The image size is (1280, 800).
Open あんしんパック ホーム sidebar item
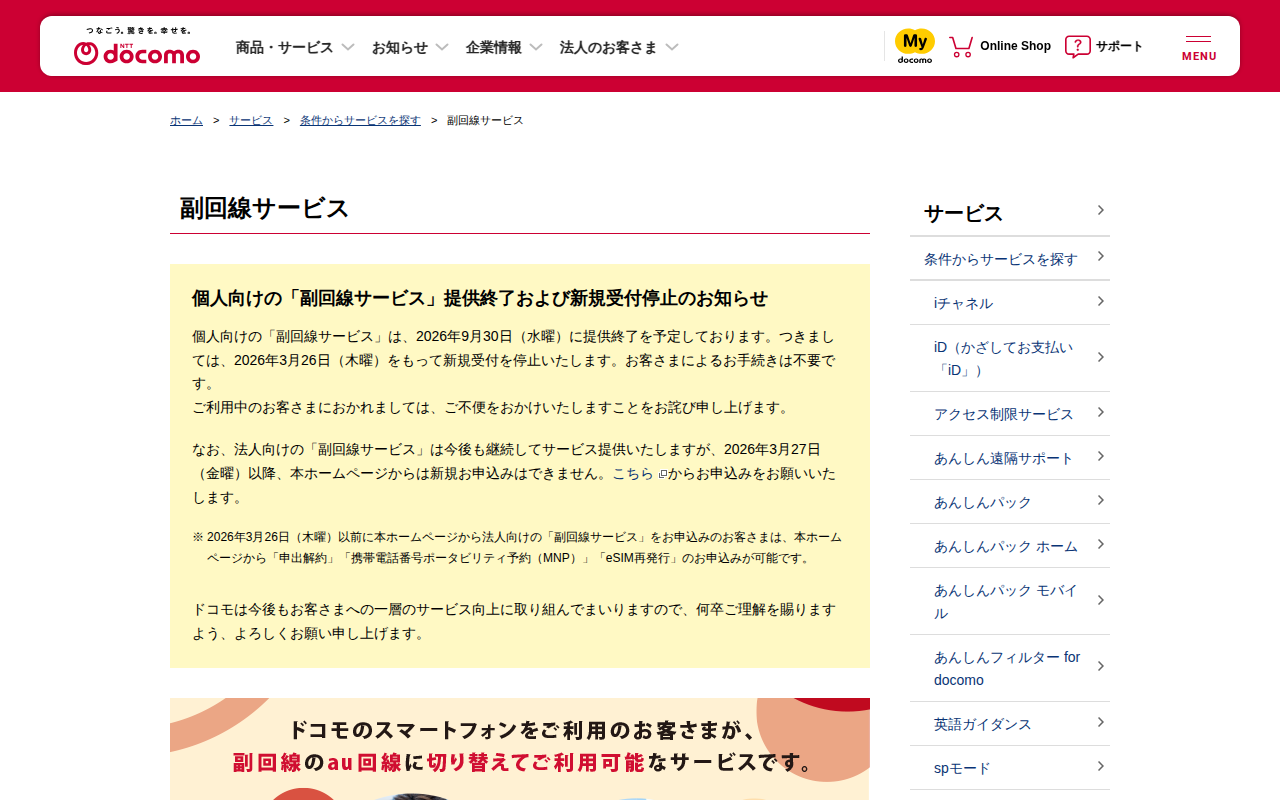1010,546
